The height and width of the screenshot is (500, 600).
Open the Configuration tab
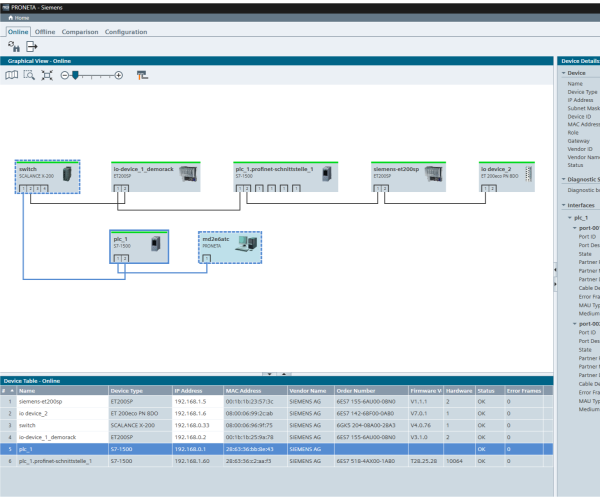(126, 32)
